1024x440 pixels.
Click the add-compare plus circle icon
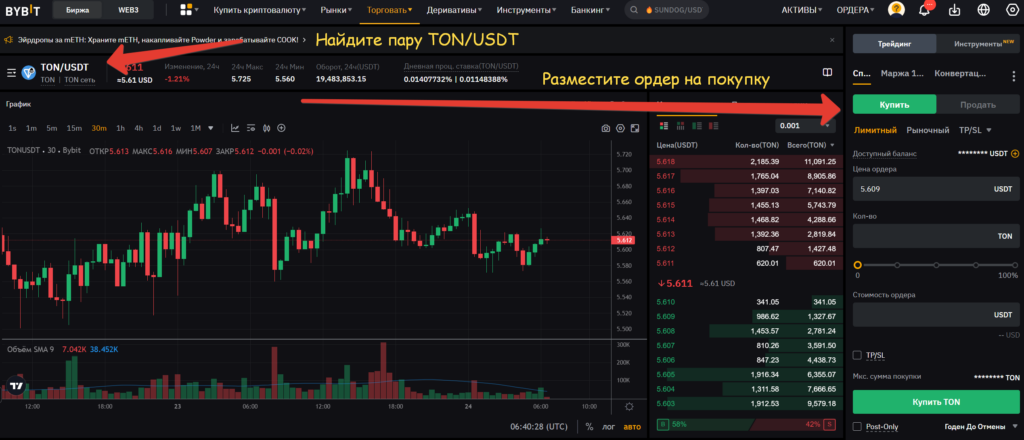(x=281, y=128)
